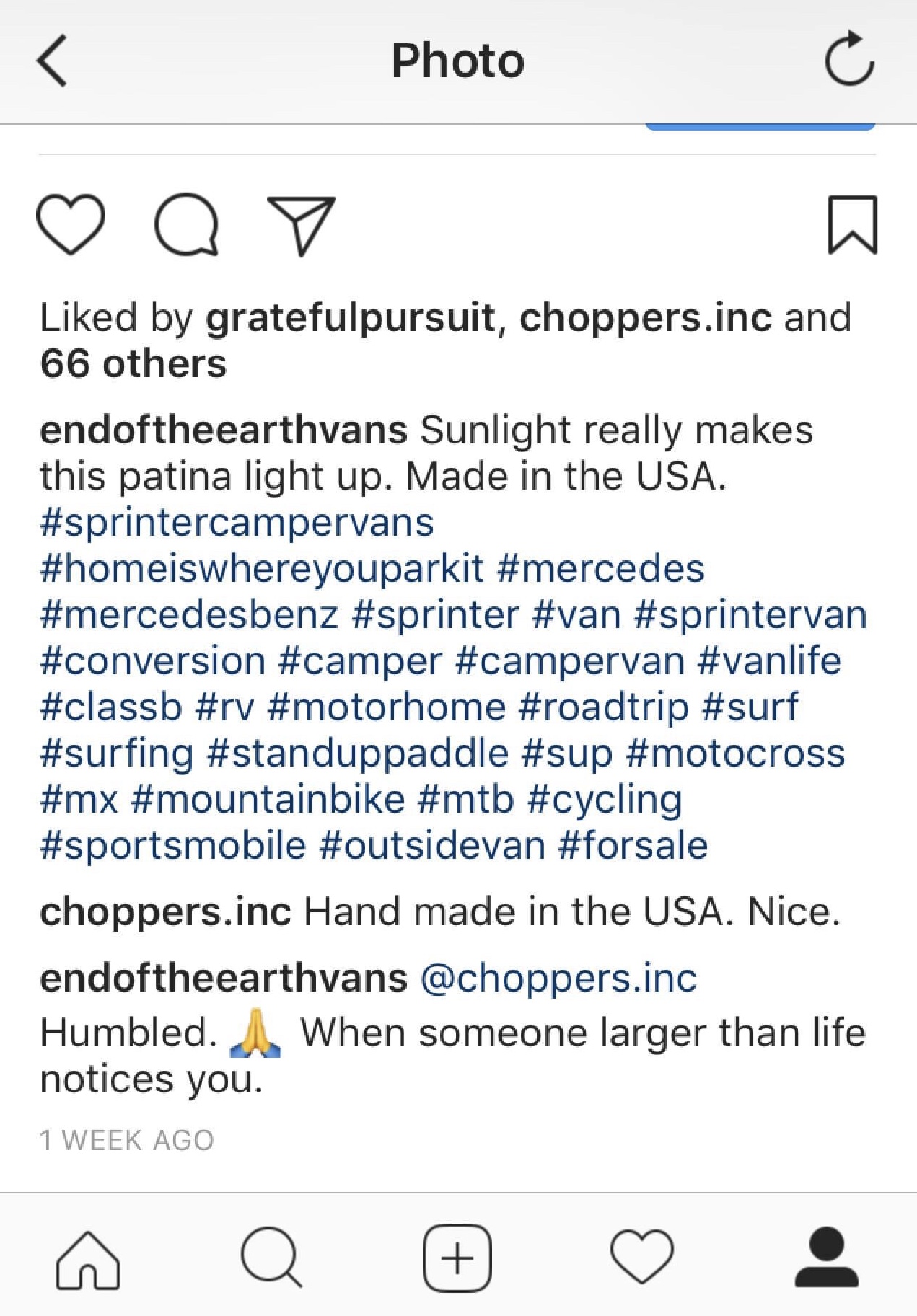
Task: Open choppers.inc commenter profile
Action: click(165, 912)
